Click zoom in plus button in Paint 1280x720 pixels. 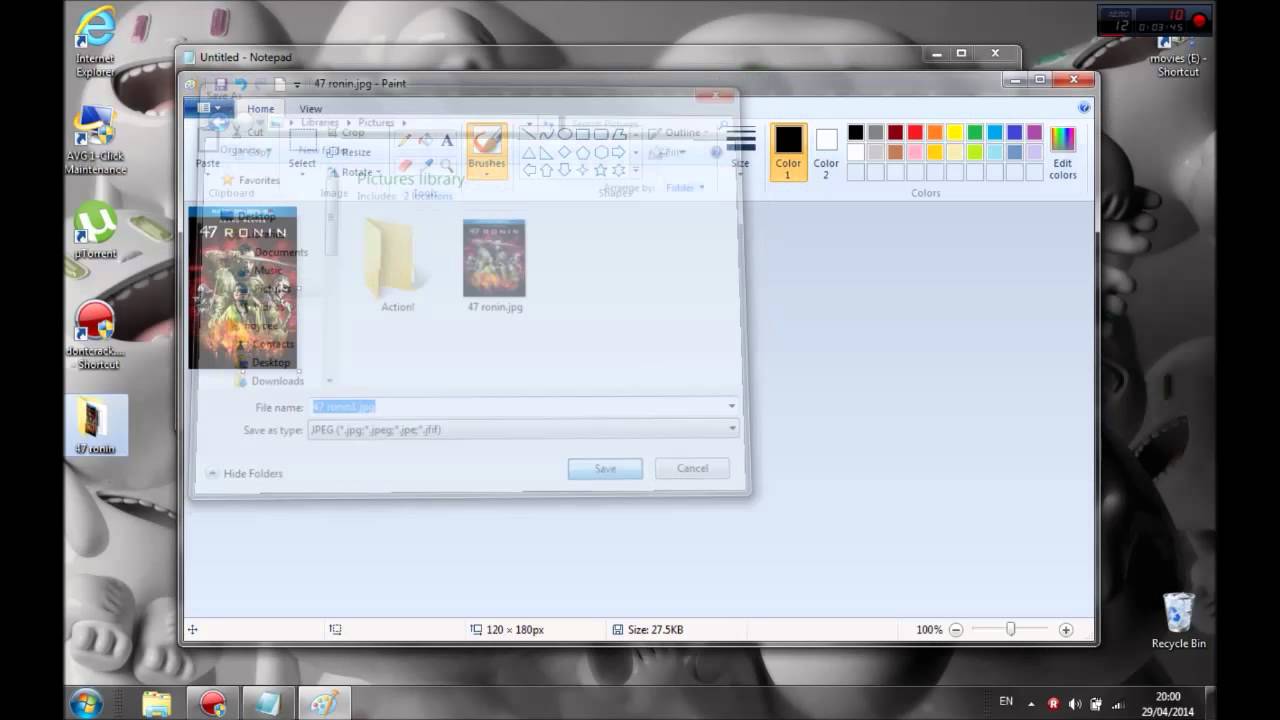tap(1066, 630)
